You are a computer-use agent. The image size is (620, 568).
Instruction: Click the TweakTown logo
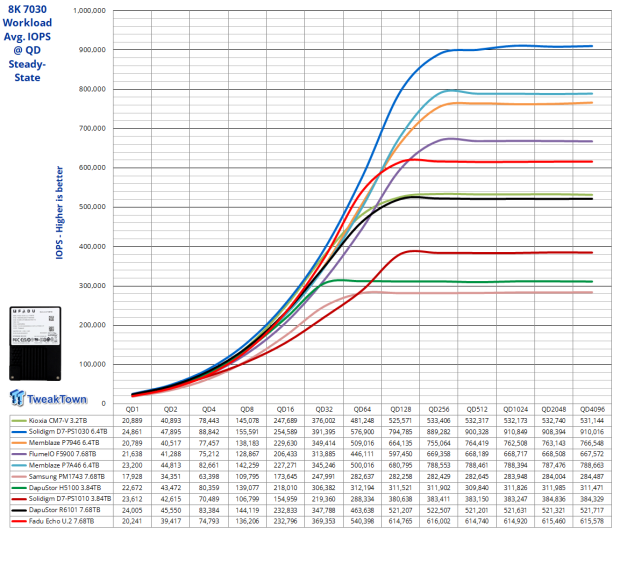(x=48, y=398)
